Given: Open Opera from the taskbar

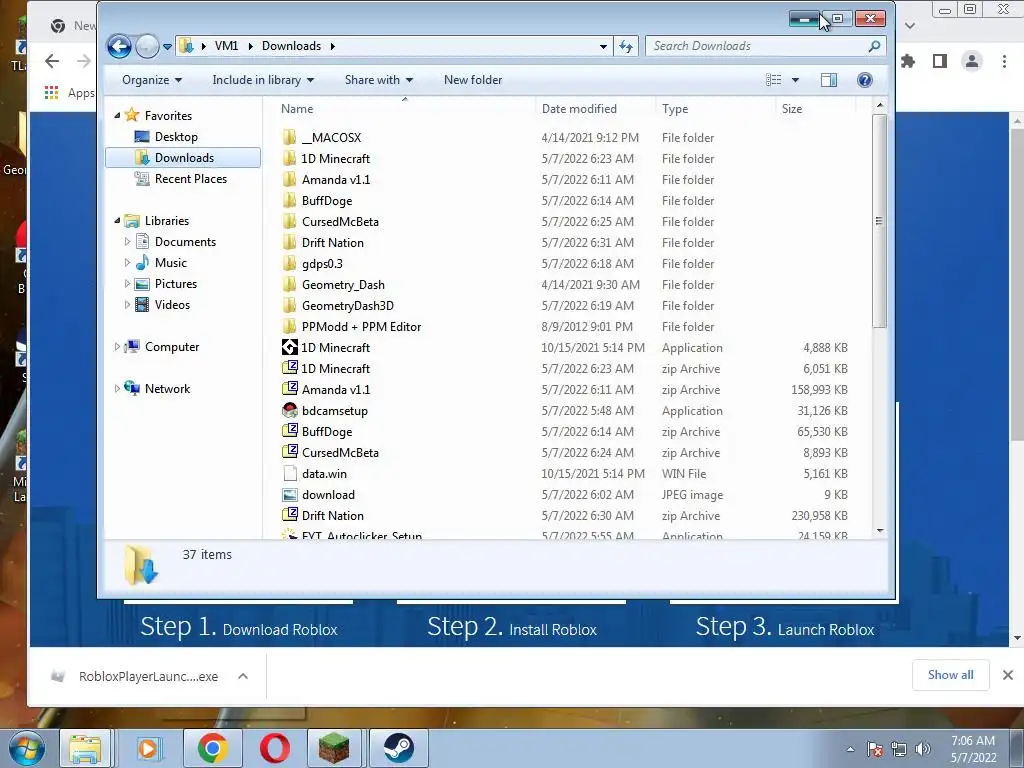Looking at the screenshot, I should (x=275, y=748).
